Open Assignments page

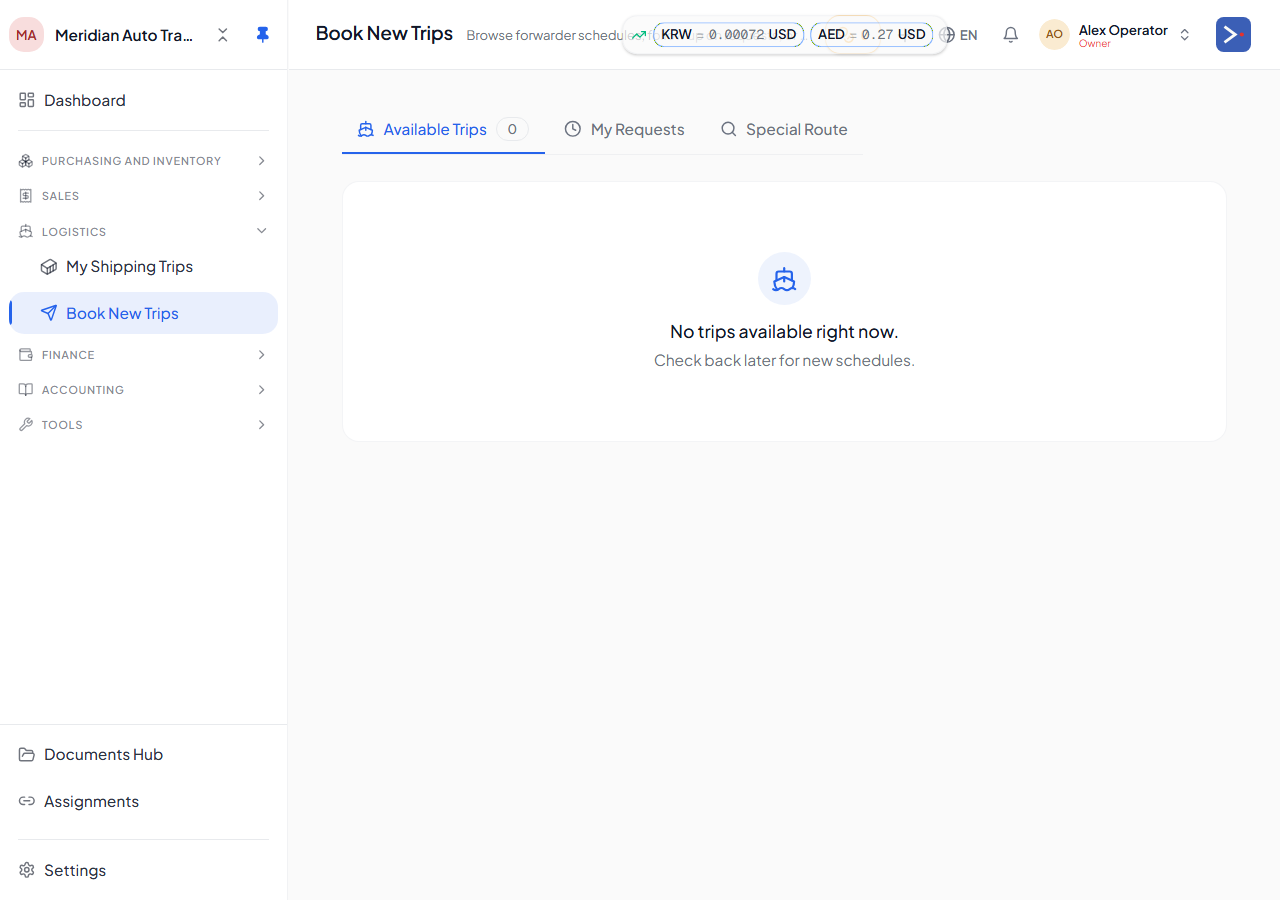[144, 802]
